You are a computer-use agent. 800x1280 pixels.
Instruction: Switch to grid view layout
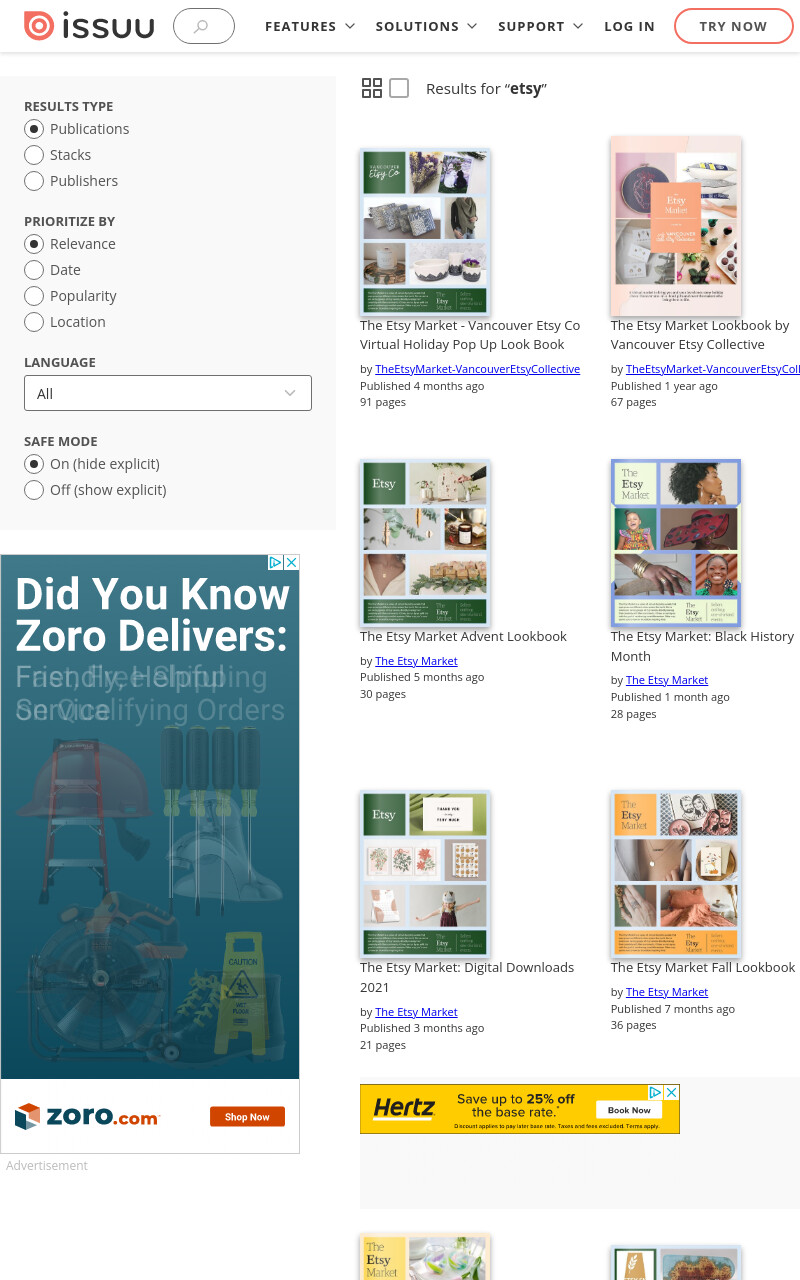(x=372, y=88)
